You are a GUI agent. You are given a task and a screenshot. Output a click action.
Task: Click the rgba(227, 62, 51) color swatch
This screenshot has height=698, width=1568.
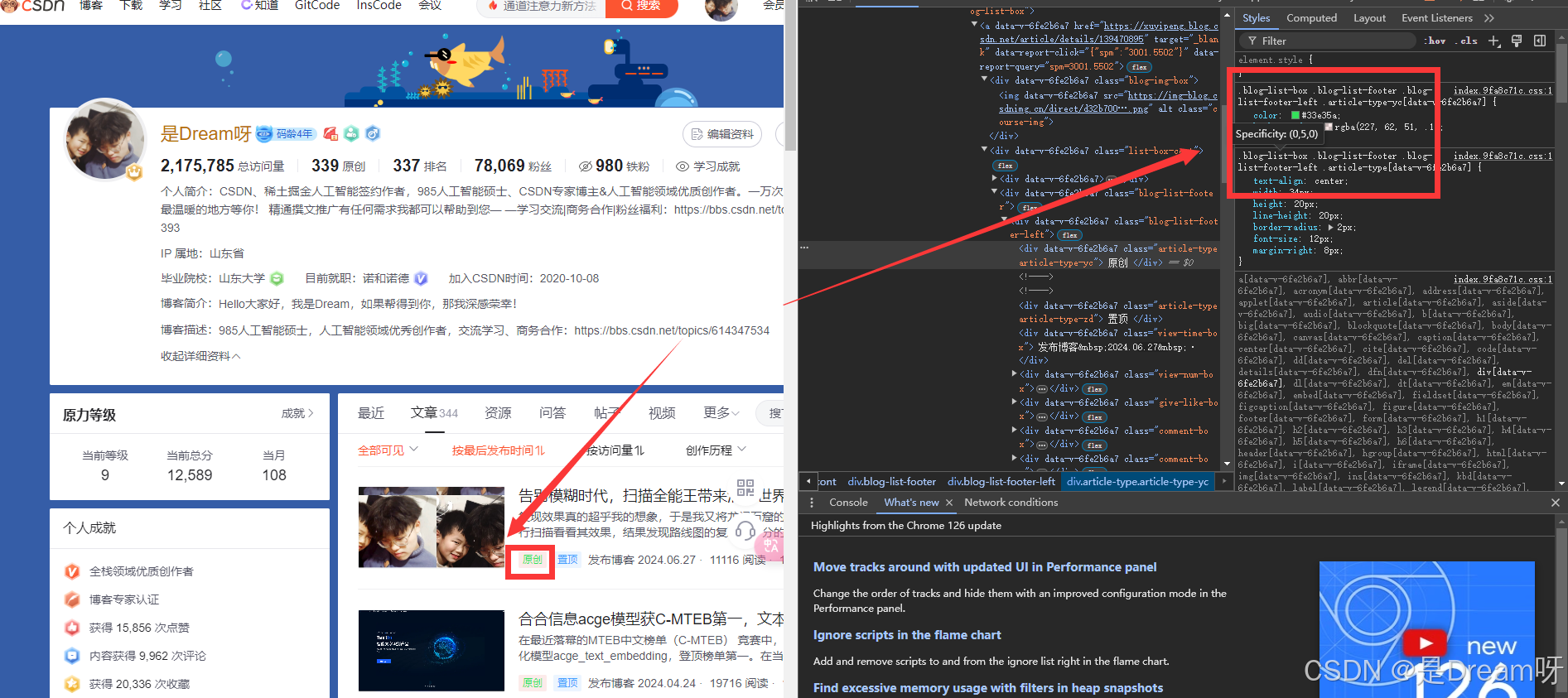(x=1329, y=127)
